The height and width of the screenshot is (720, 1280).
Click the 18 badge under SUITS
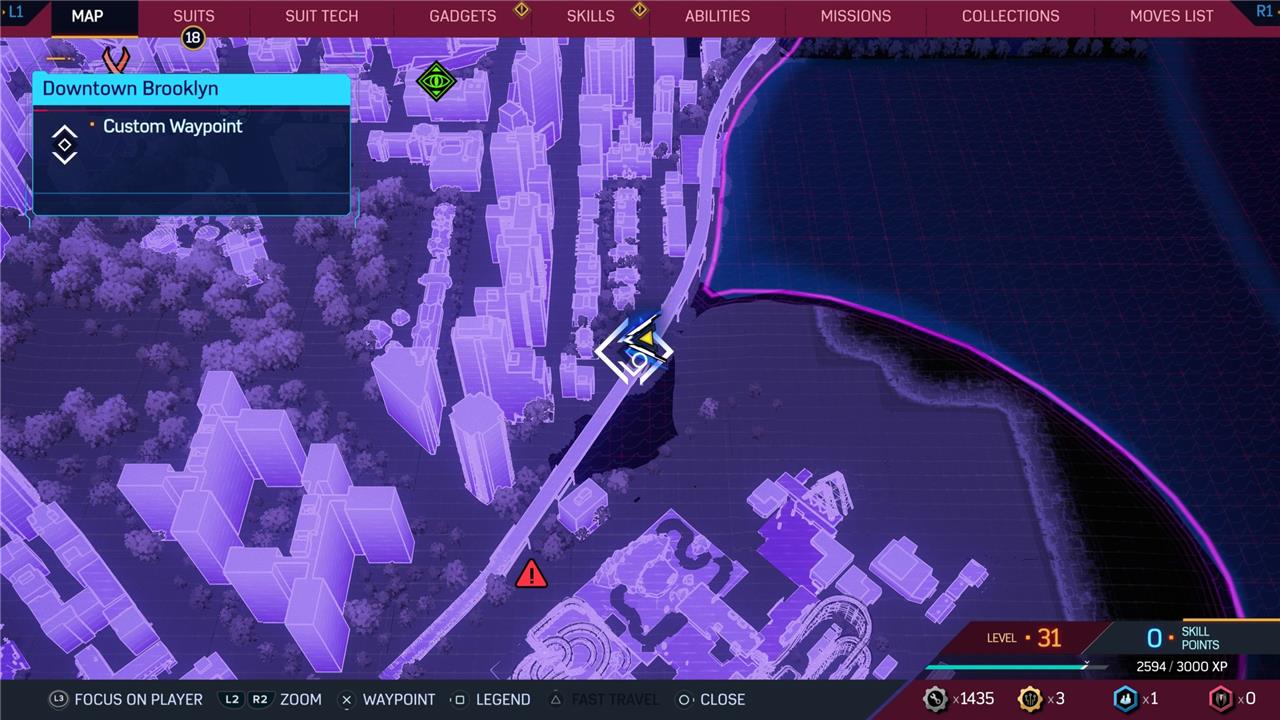coord(192,38)
